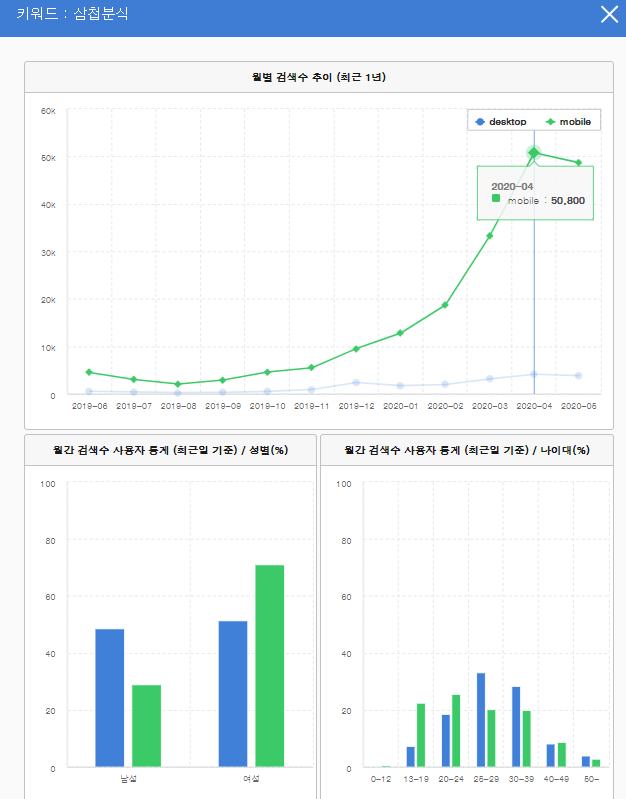Select the 2019-09 mobile data point

[222, 380]
